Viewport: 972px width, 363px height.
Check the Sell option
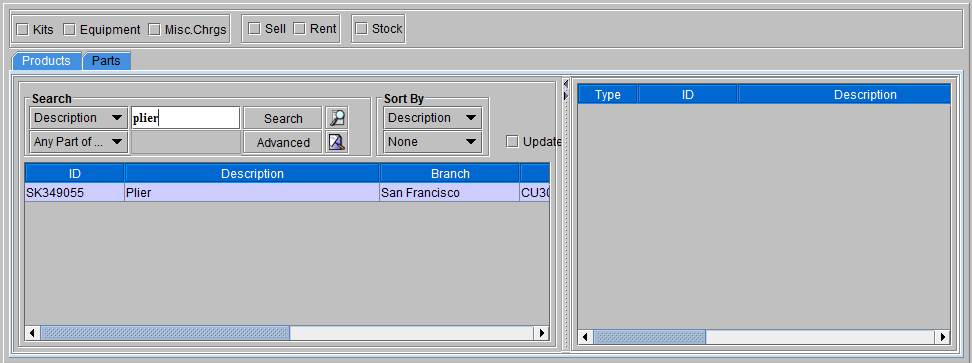coord(254,28)
